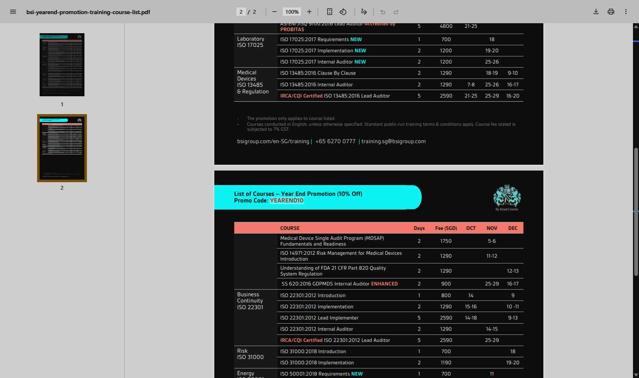The width and height of the screenshot is (639, 378).
Task: Rotate the document counterclockwise
Action: click(x=343, y=12)
